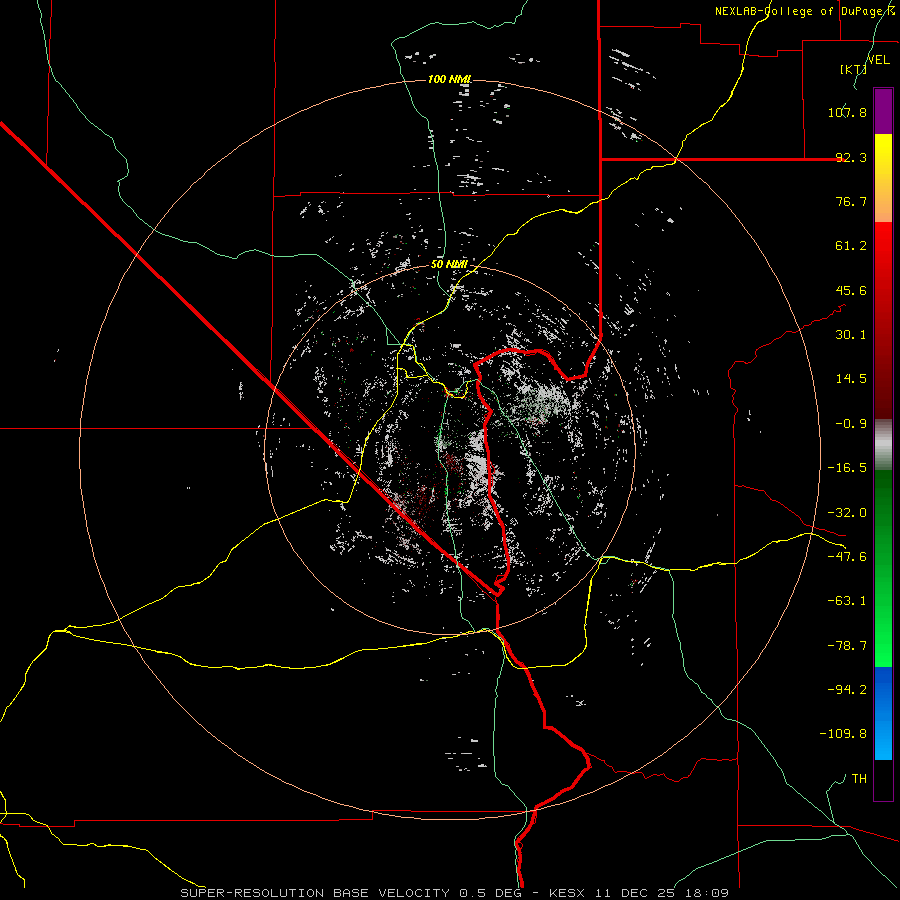Click the TH legend label

tap(859, 779)
